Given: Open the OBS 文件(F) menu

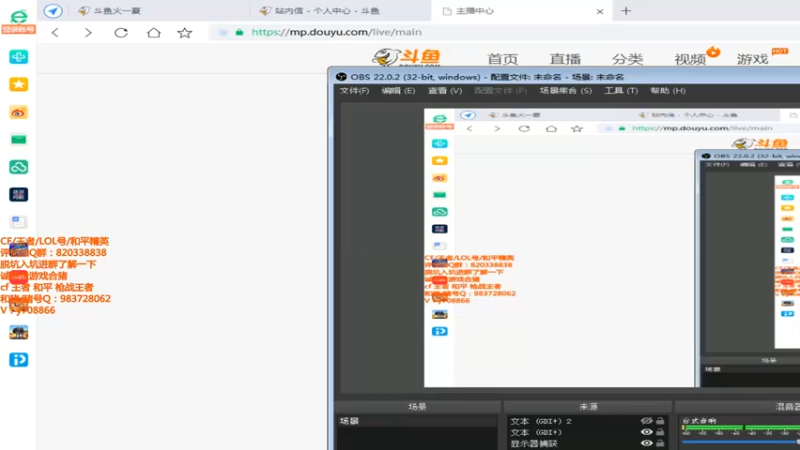Looking at the screenshot, I should [355, 91].
